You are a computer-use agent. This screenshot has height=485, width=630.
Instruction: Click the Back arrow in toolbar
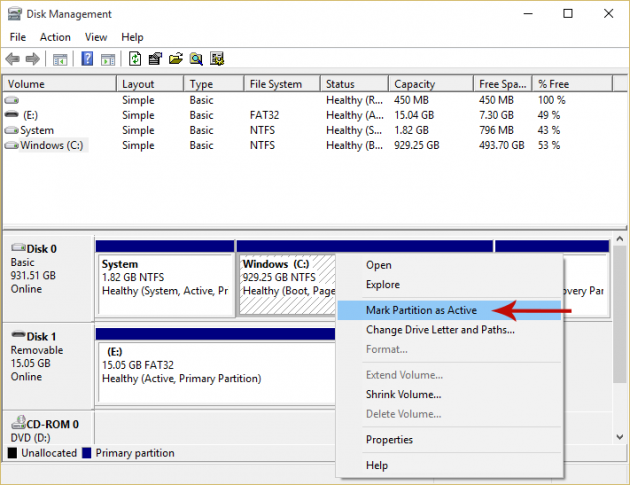[13, 59]
